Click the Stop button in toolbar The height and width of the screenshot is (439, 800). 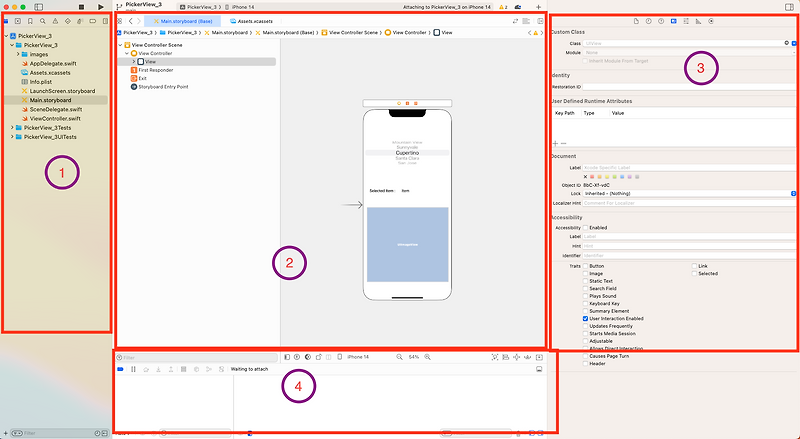click(81, 7)
